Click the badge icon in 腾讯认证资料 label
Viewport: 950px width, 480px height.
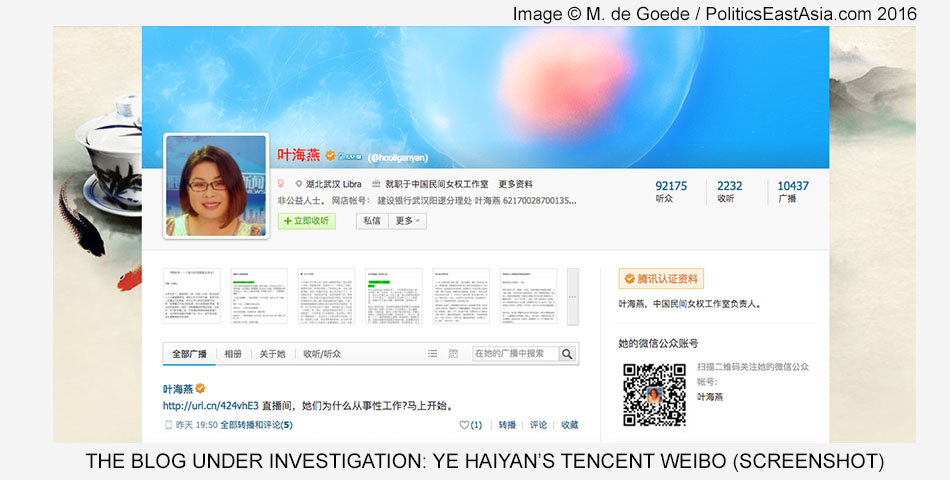click(629, 279)
